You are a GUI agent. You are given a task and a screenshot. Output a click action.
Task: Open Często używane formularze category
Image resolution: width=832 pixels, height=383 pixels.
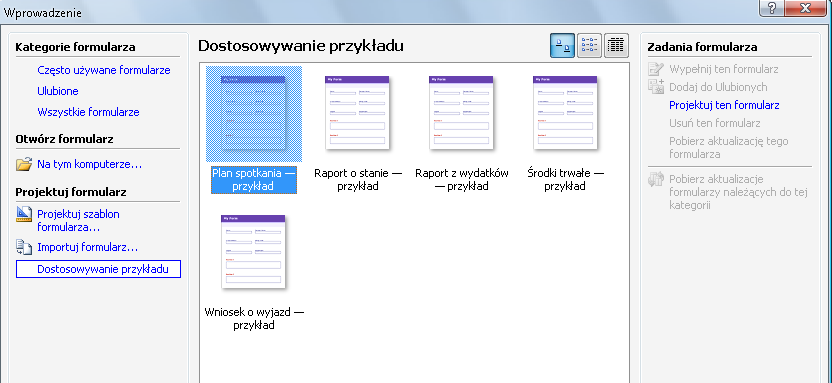click(104, 70)
